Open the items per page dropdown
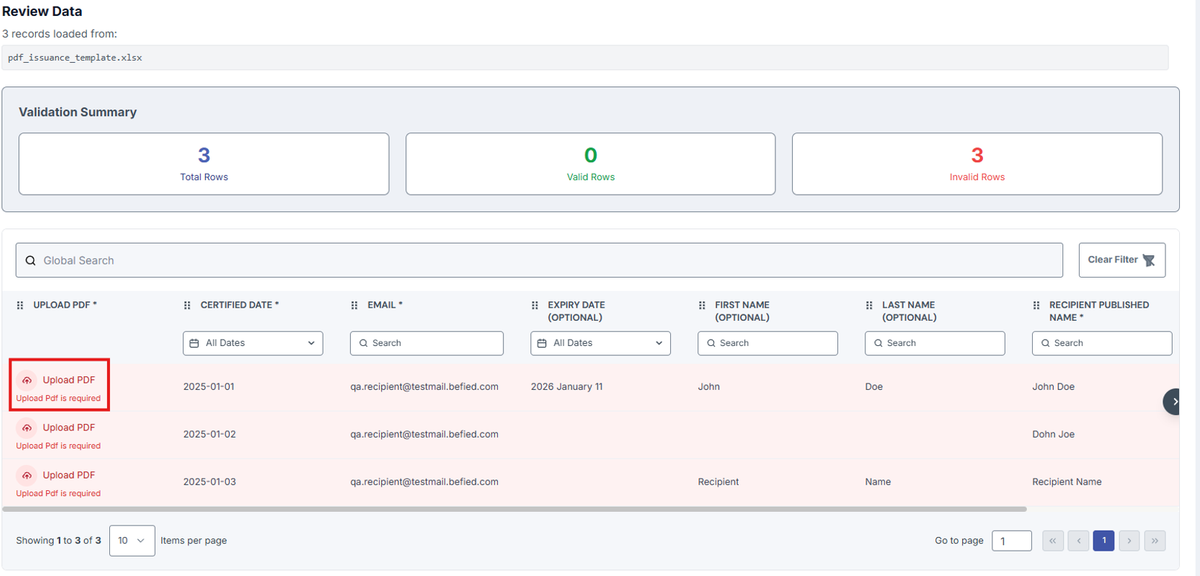 pos(132,540)
